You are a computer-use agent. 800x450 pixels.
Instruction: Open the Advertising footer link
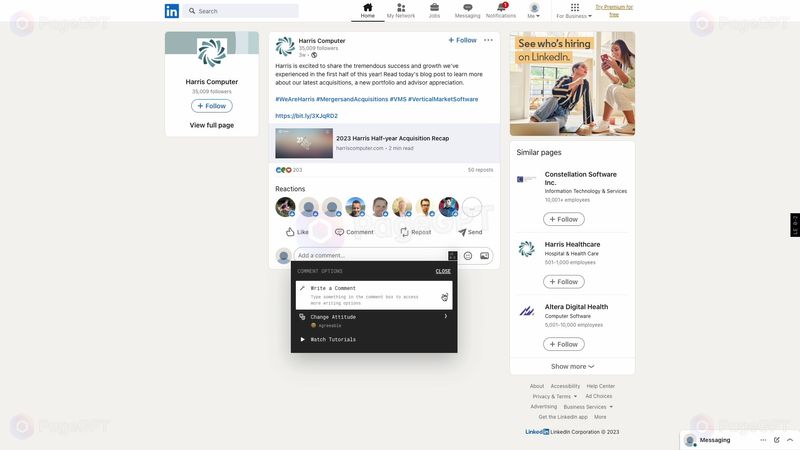click(x=543, y=407)
